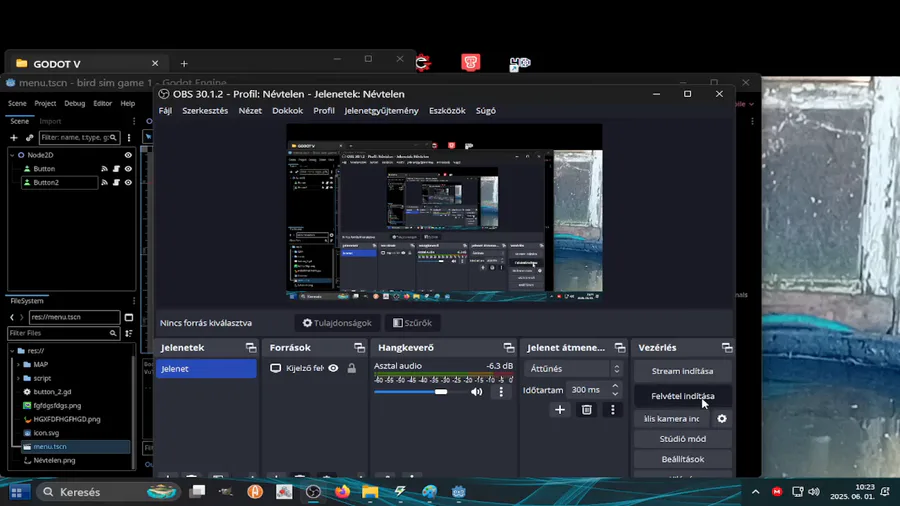This screenshot has width=900, height=506.
Task: Expand the script folder
Action: tap(18, 378)
